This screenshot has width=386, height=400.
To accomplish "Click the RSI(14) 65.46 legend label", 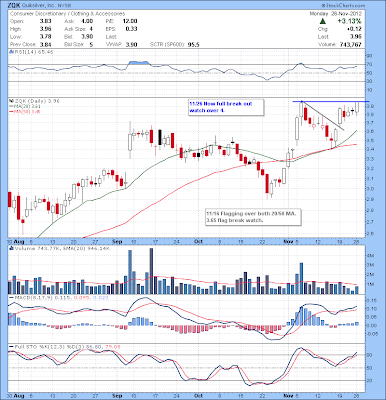I will coord(33,52).
